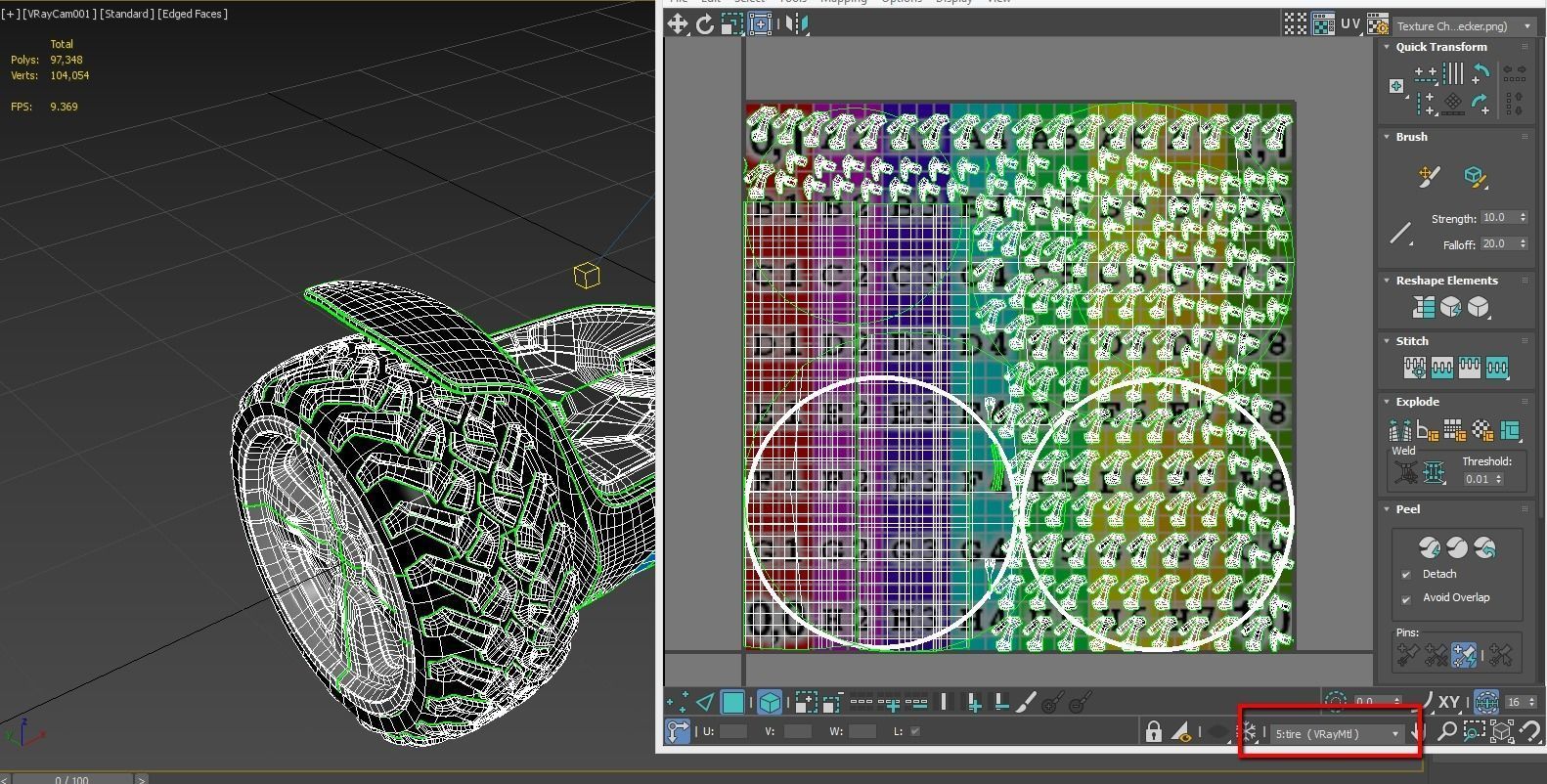Click the first Stitch icon
The height and width of the screenshot is (784, 1547).
1415,369
